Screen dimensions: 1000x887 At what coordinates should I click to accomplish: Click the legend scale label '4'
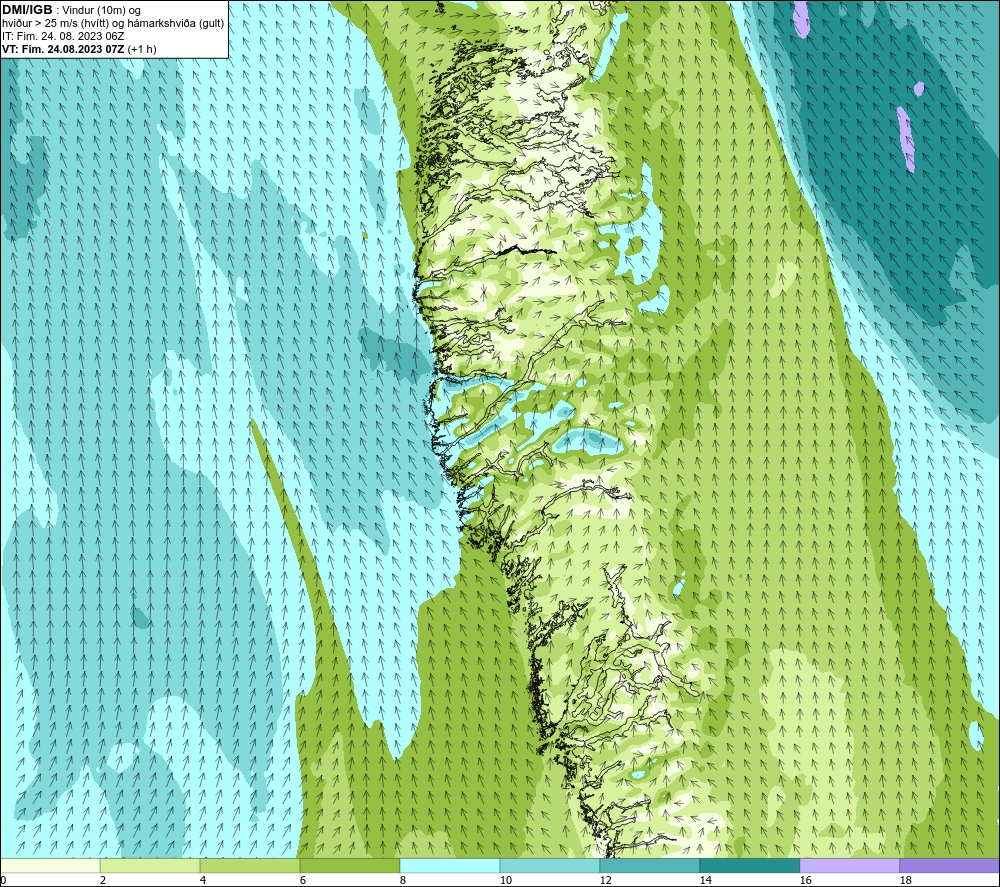point(203,881)
